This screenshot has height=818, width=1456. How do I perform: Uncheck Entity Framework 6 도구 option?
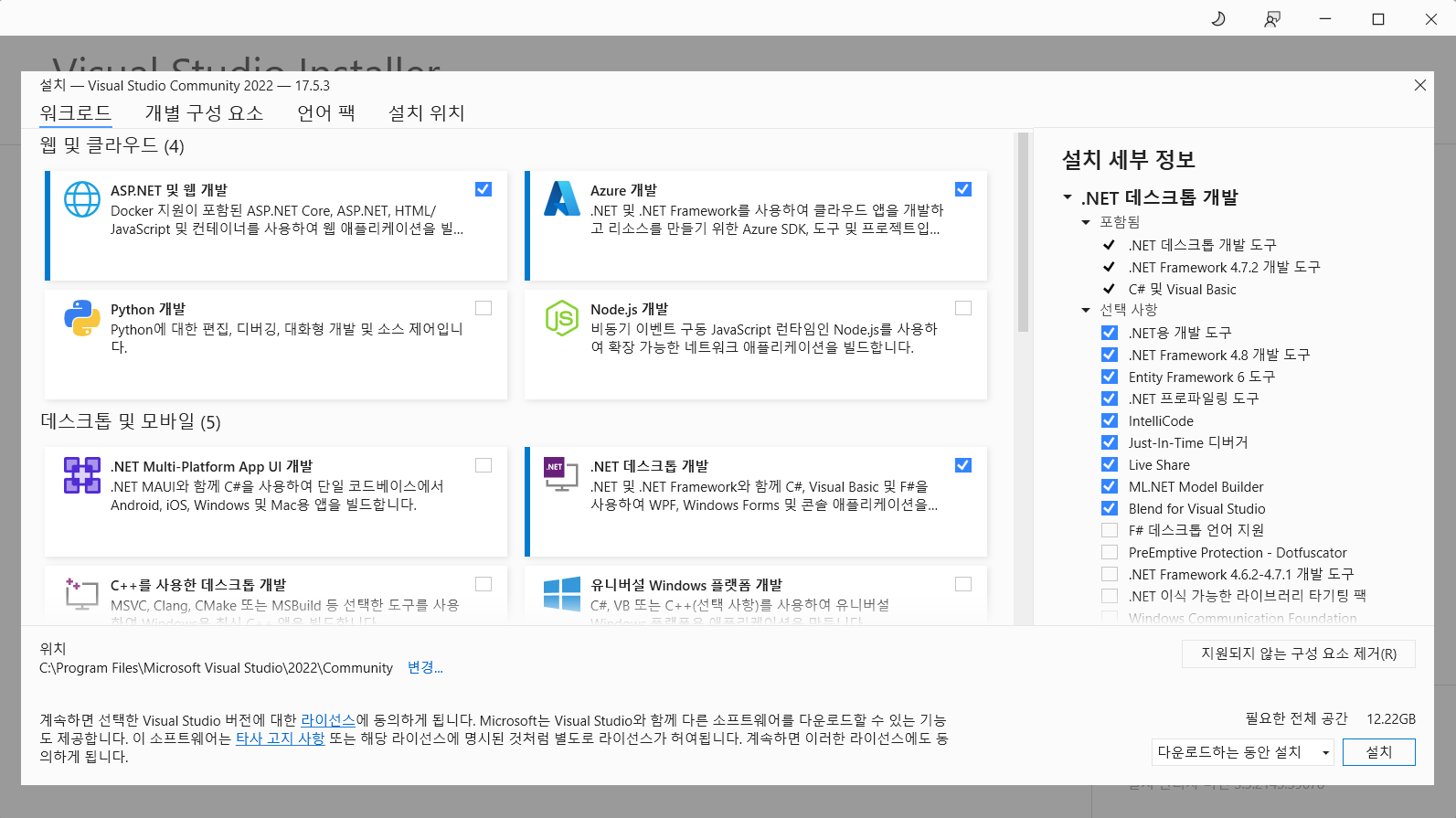pos(1110,377)
